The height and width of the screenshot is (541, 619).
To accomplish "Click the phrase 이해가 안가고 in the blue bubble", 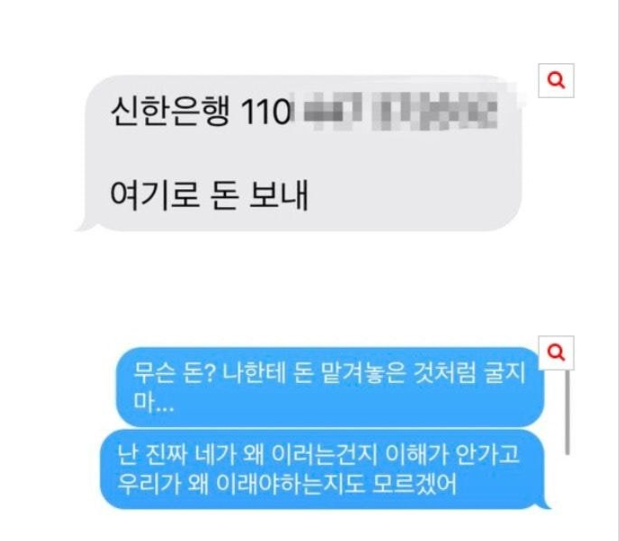I will pos(452,455).
